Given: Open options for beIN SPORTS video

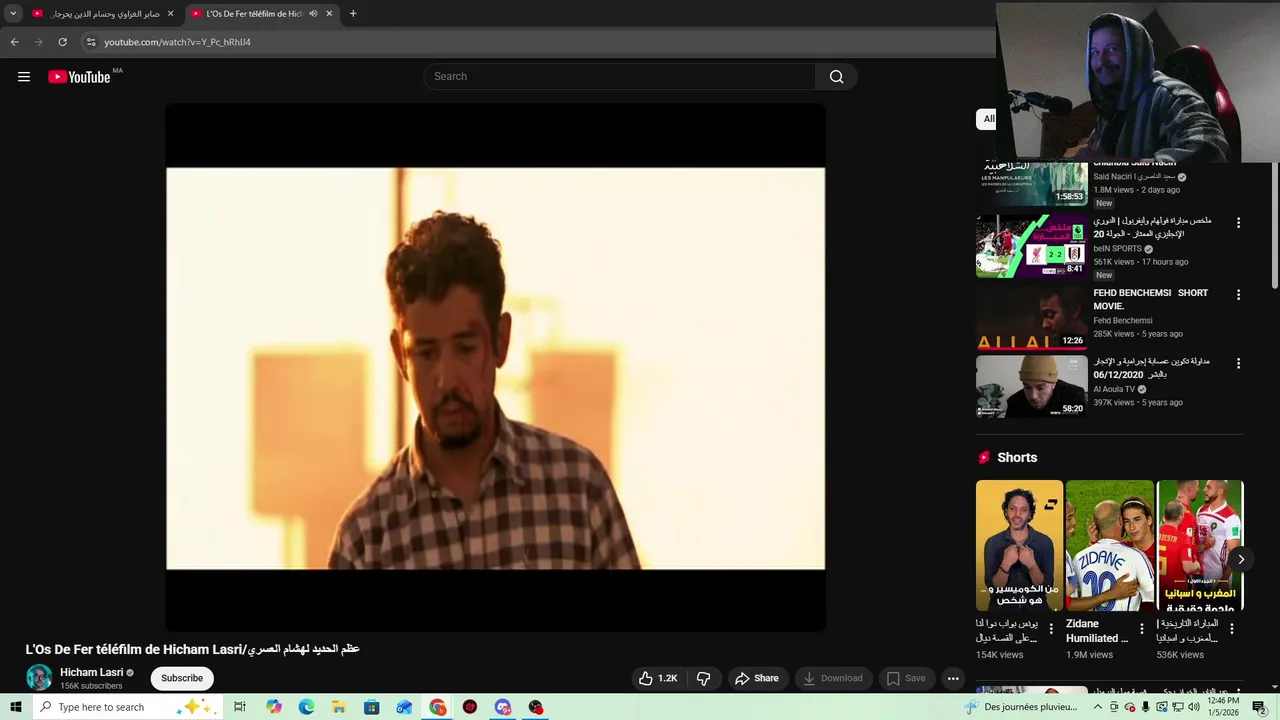Looking at the screenshot, I should (x=1238, y=223).
